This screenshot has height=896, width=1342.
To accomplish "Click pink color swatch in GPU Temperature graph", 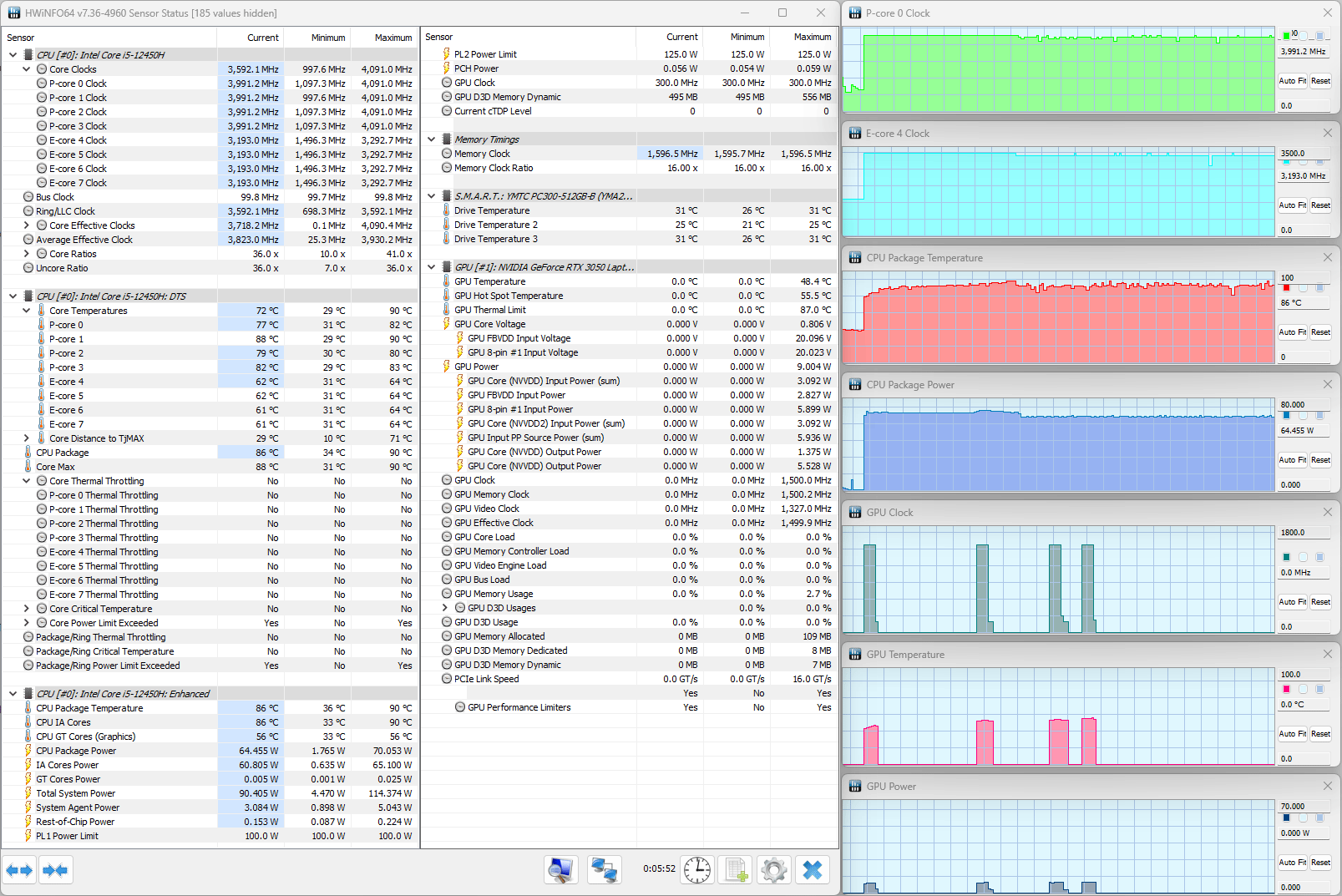I will 1286,689.
